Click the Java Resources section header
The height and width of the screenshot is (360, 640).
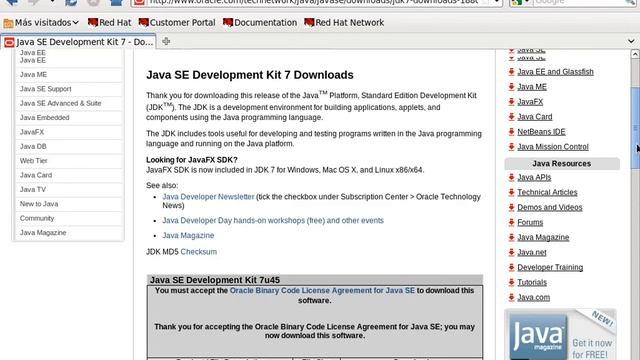(562, 164)
